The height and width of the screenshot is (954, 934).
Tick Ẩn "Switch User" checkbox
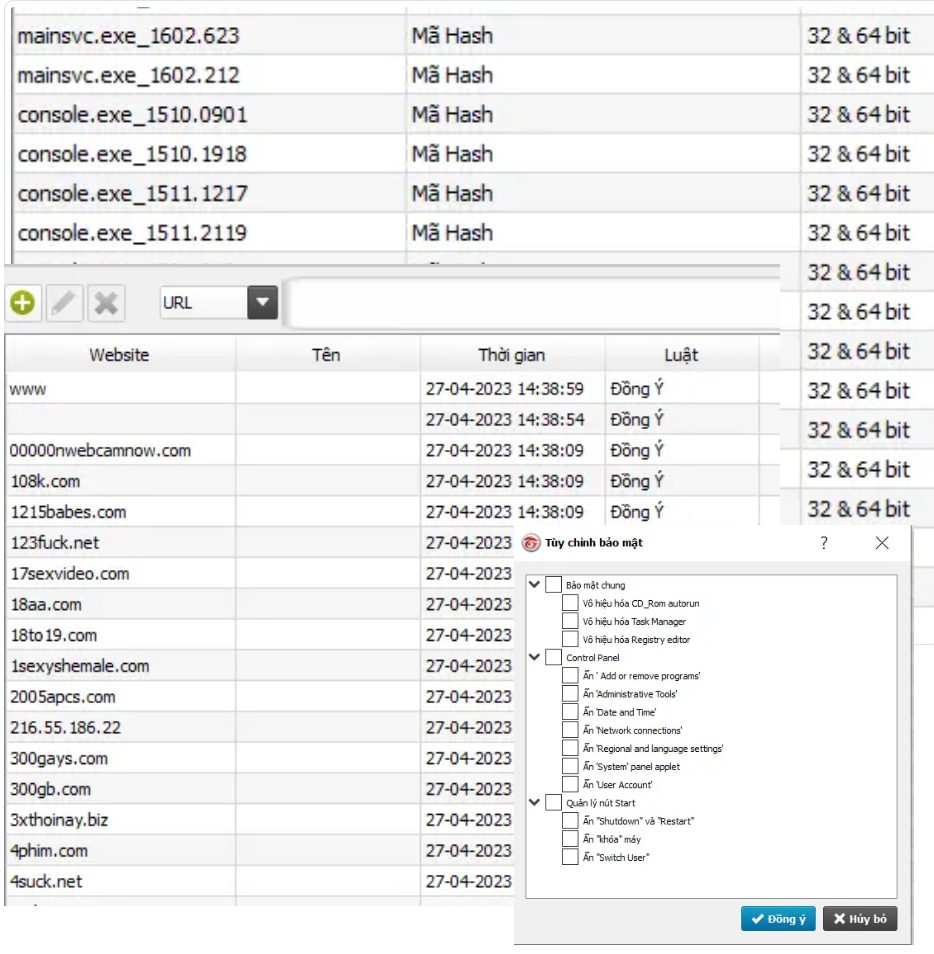pos(570,857)
